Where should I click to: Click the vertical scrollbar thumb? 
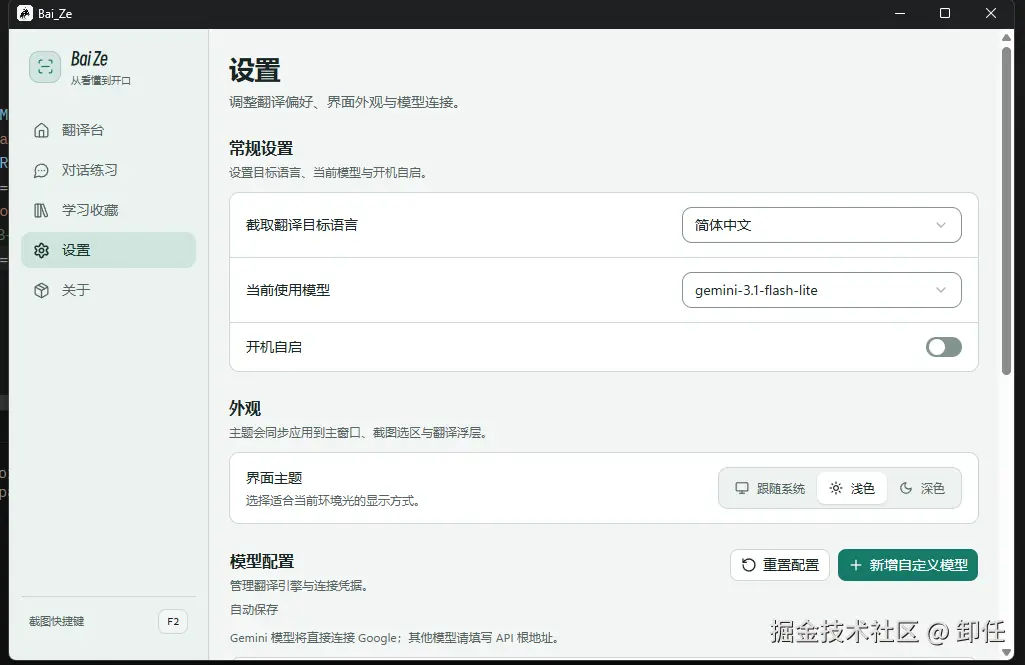tap(1007, 211)
